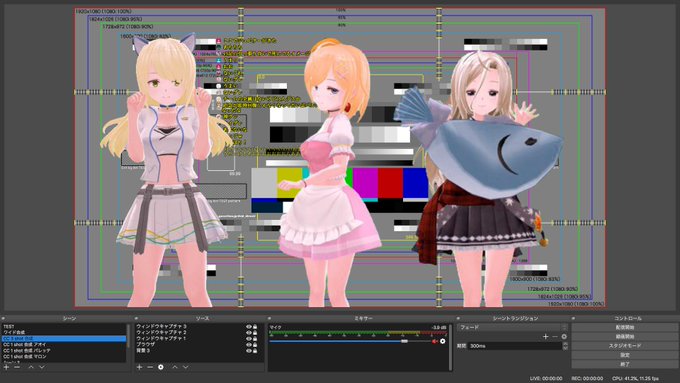Click the 300ms duration input field
The height and width of the screenshot is (383, 680).
(x=515, y=346)
